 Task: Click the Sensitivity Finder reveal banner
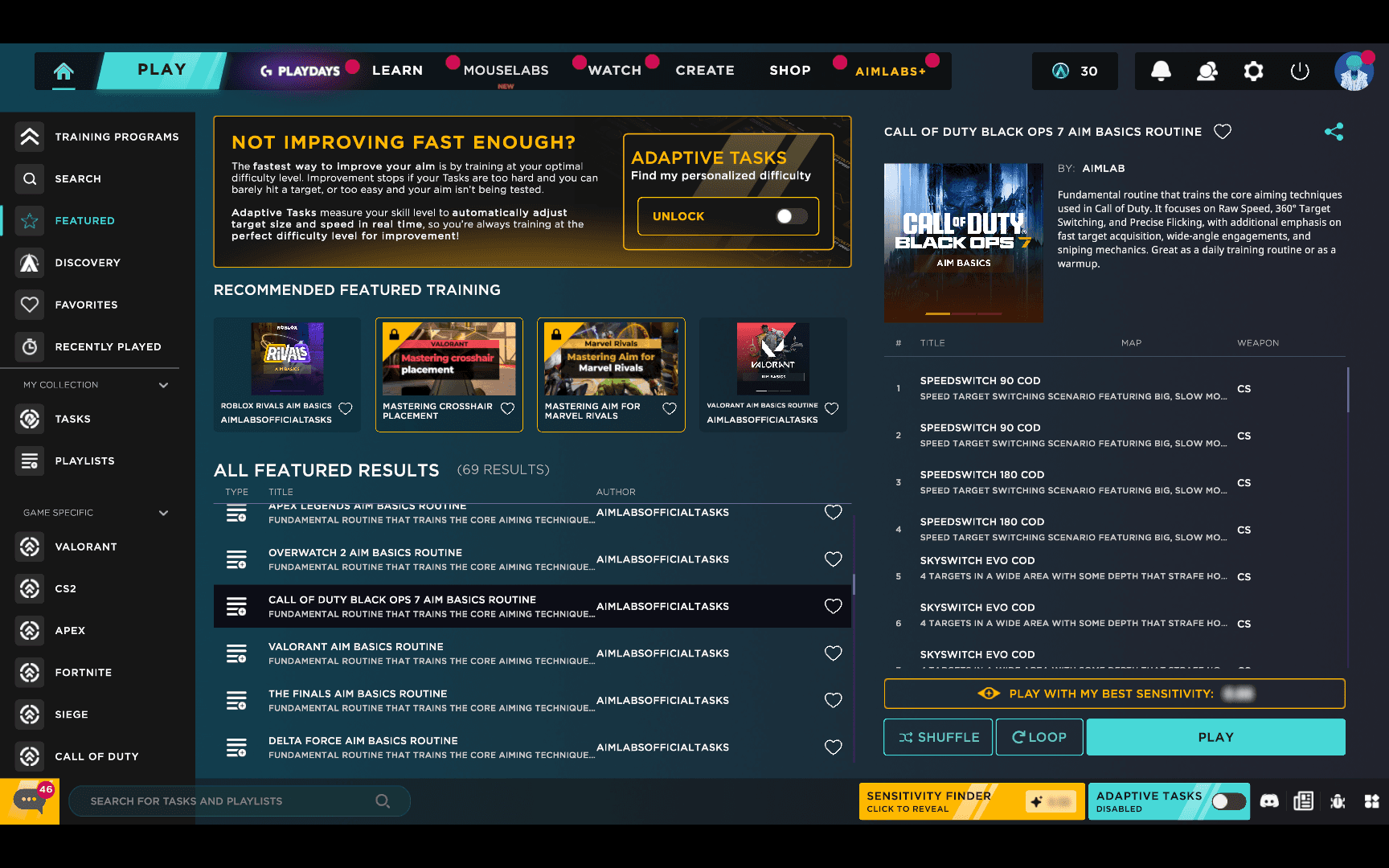click(x=971, y=801)
